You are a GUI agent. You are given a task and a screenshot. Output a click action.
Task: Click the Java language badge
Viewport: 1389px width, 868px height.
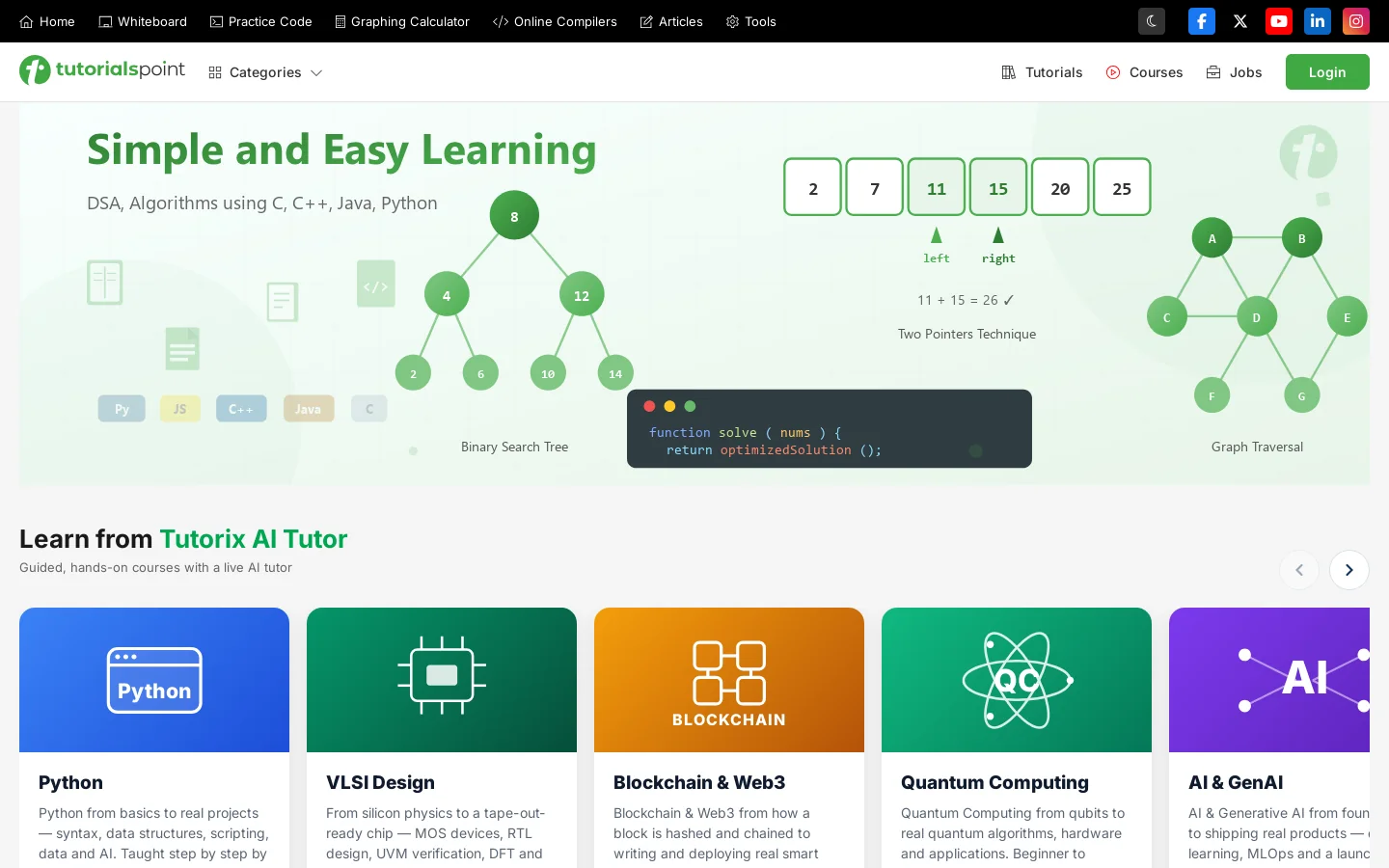tap(309, 409)
